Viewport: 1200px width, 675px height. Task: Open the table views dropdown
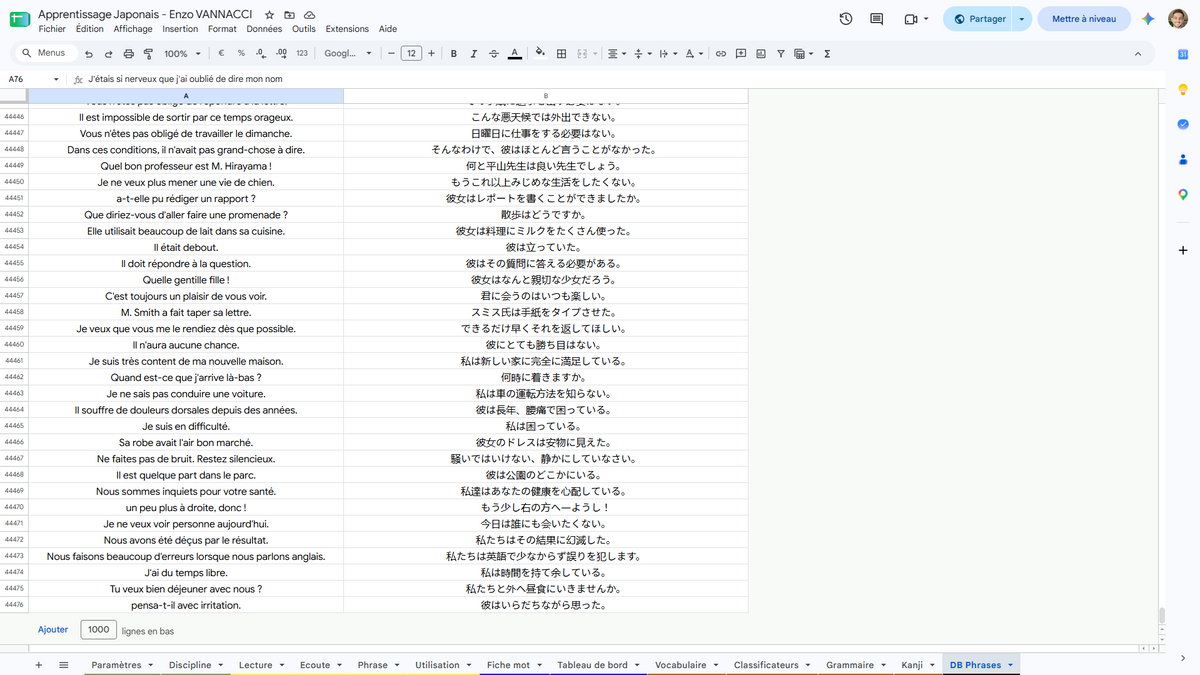[x=804, y=54]
